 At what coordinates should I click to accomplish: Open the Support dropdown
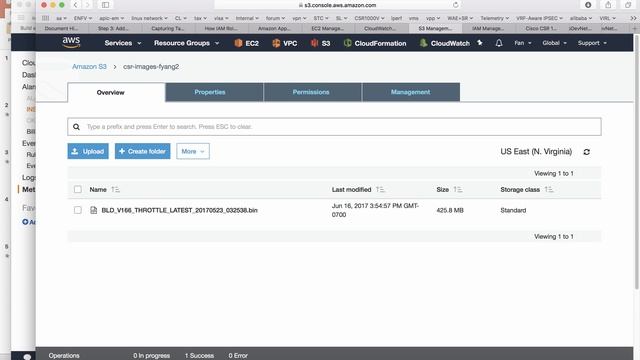tap(592, 43)
